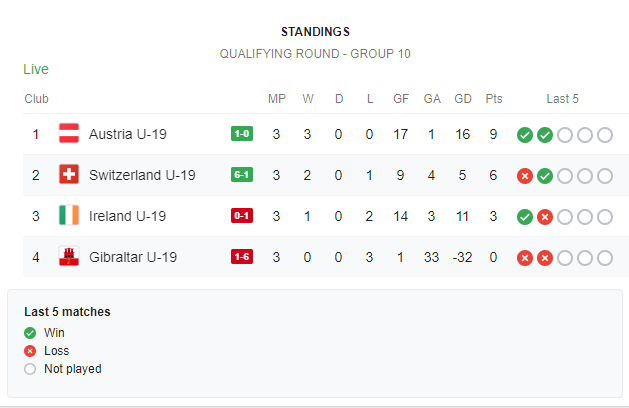Open Ireland's live 0-1 score badge
Viewport: 629px width, 408px height.
coord(242,215)
